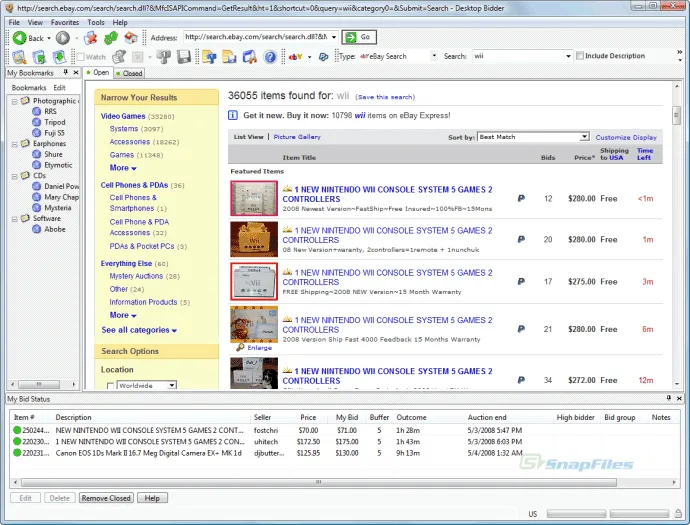
Task: Switch to the Open tab
Action: click(x=98, y=73)
